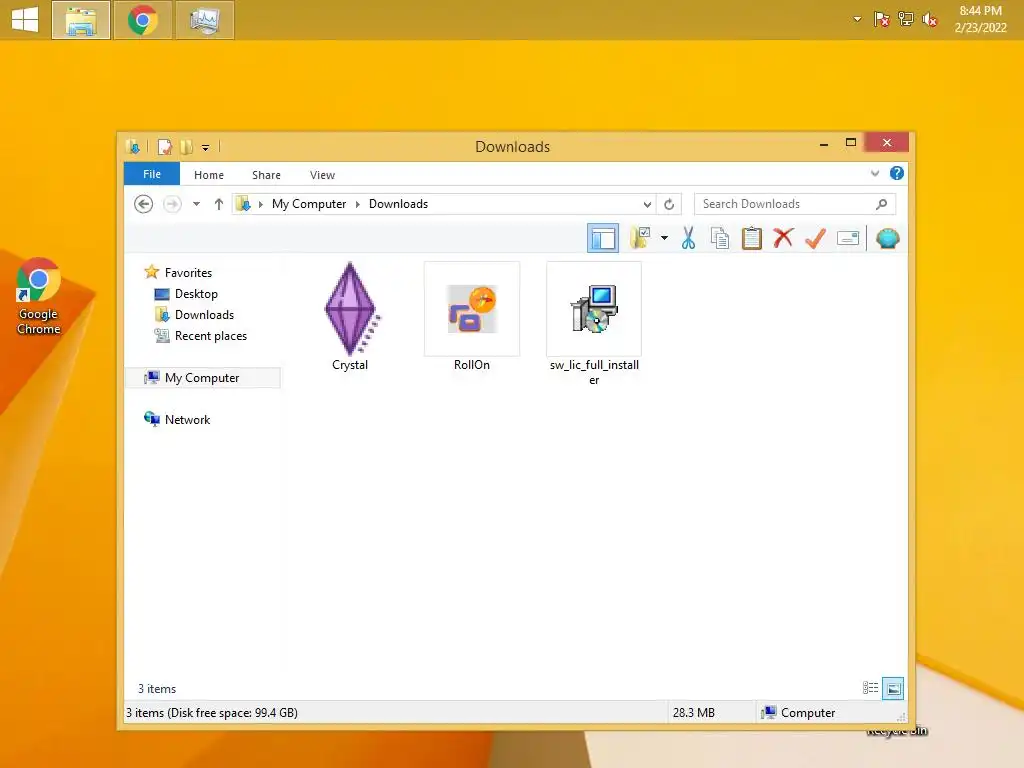
Task: Click the Downloads folder icon in title bar
Action: coord(133,147)
